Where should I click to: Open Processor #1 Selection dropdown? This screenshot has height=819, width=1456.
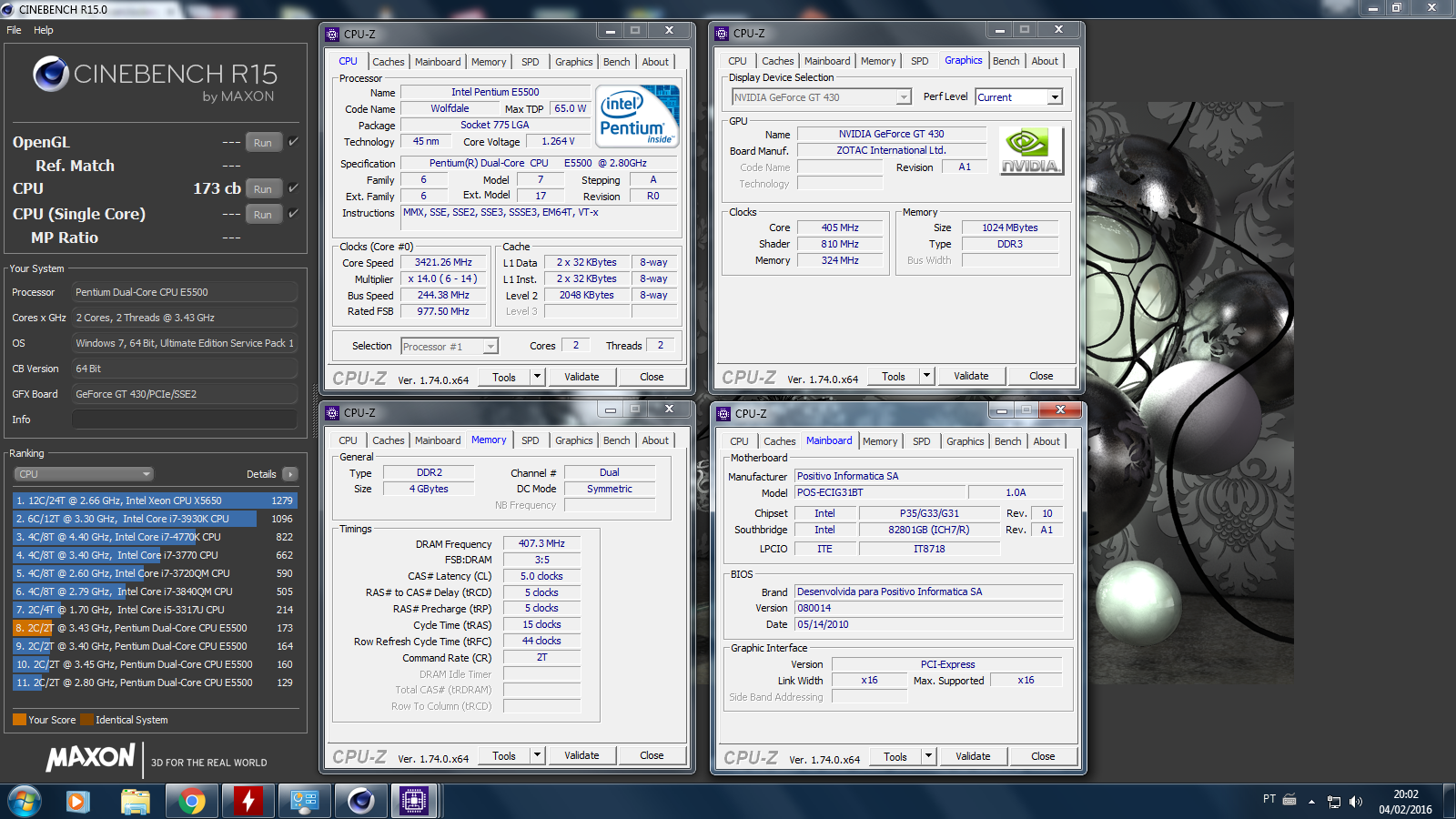[x=450, y=346]
